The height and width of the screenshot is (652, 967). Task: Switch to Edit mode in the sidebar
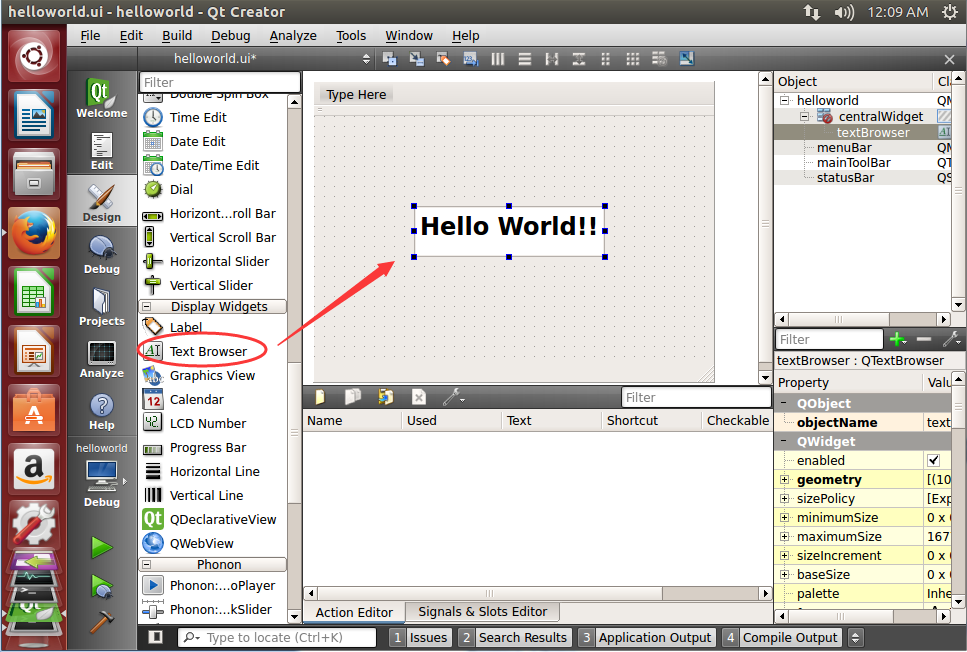102,150
